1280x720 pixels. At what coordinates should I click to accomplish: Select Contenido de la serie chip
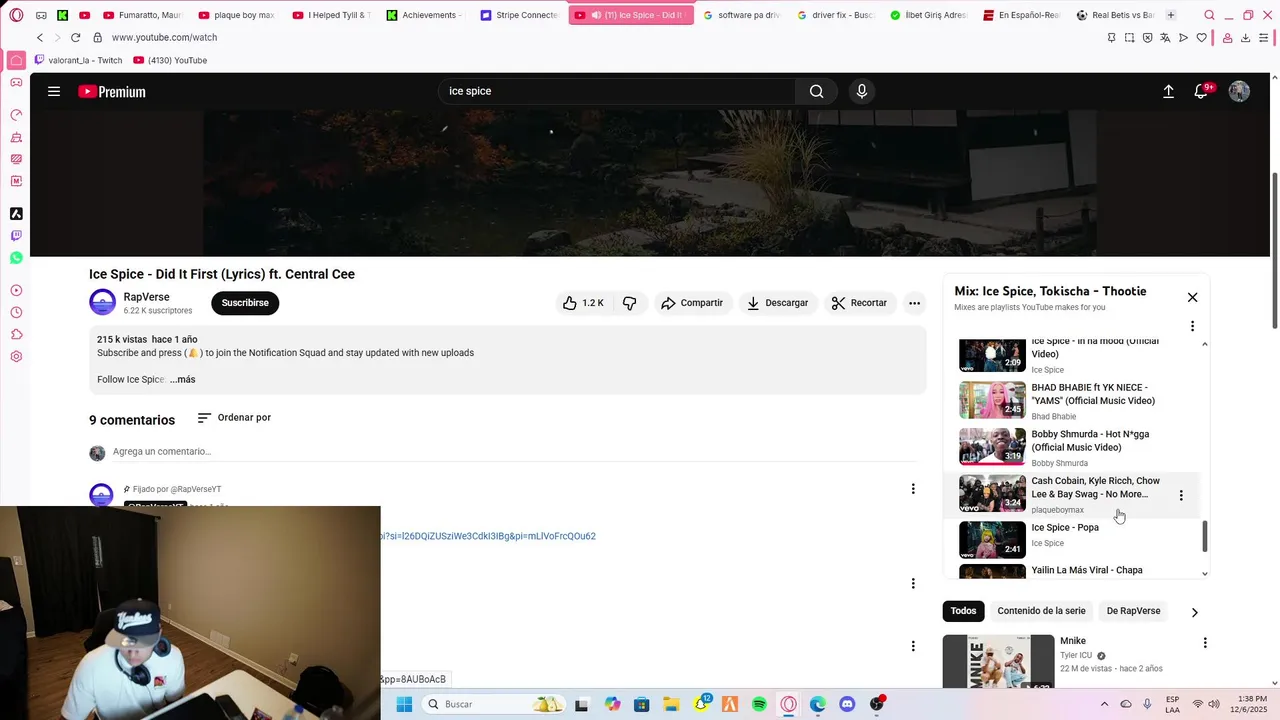pyautogui.click(x=1041, y=611)
